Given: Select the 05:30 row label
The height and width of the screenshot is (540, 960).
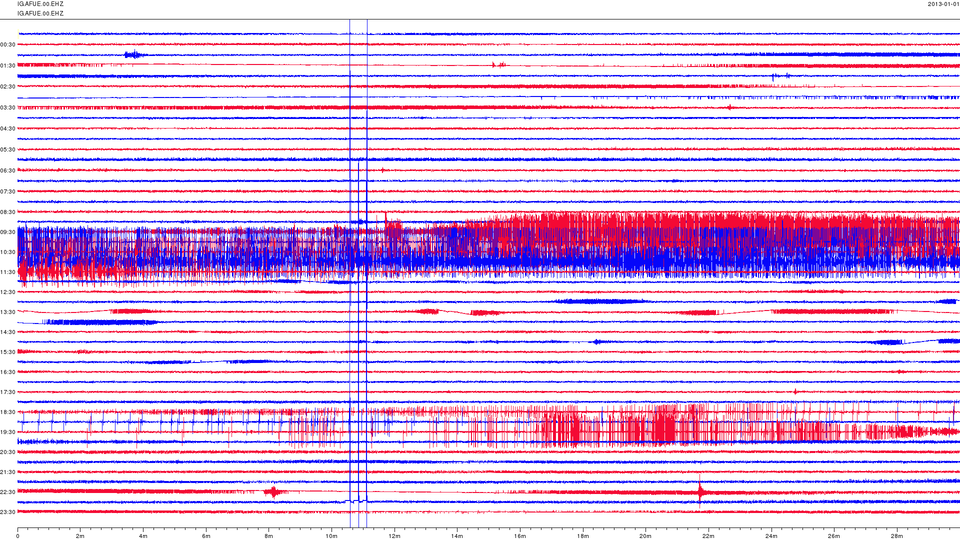Looking at the screenshot, I should [8, 149].
